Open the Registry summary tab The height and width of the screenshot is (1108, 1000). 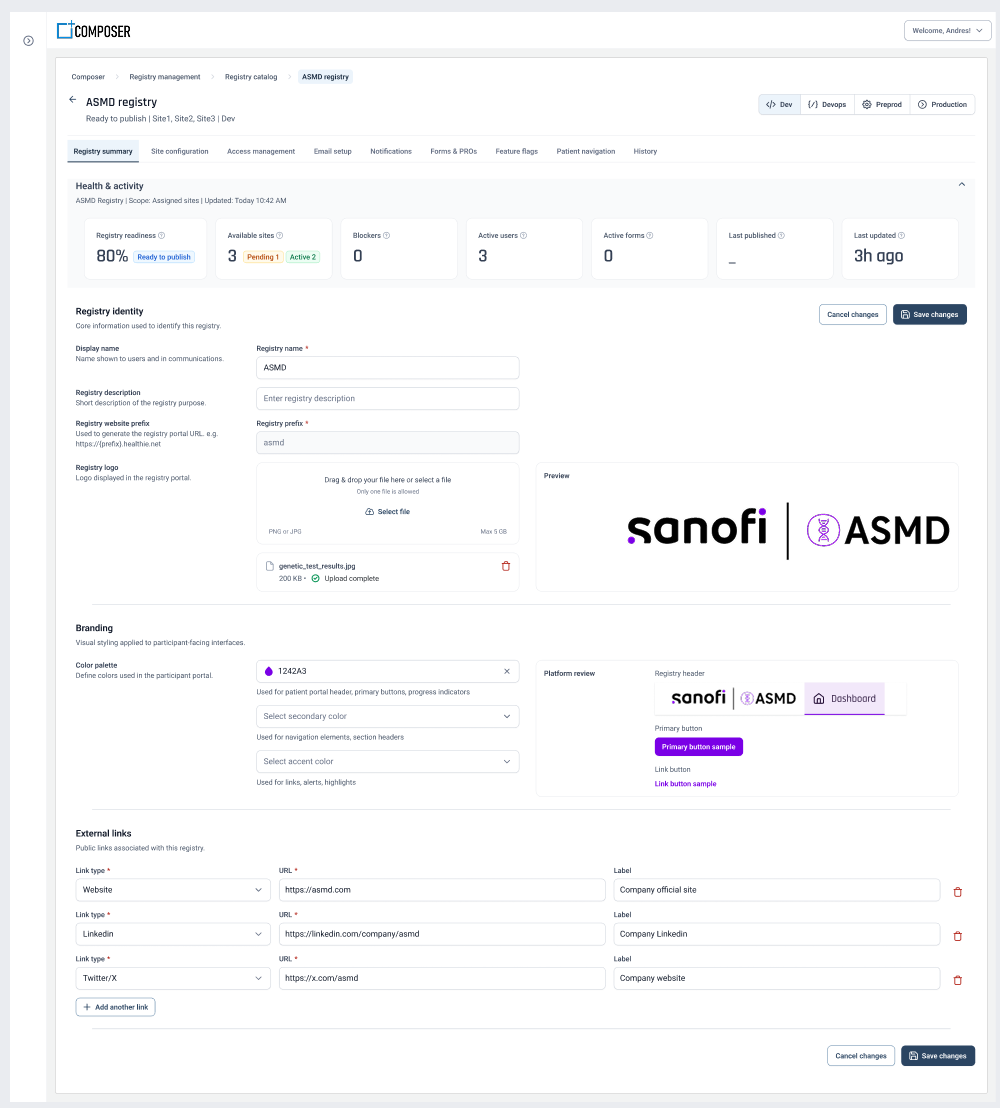(103, 151)
